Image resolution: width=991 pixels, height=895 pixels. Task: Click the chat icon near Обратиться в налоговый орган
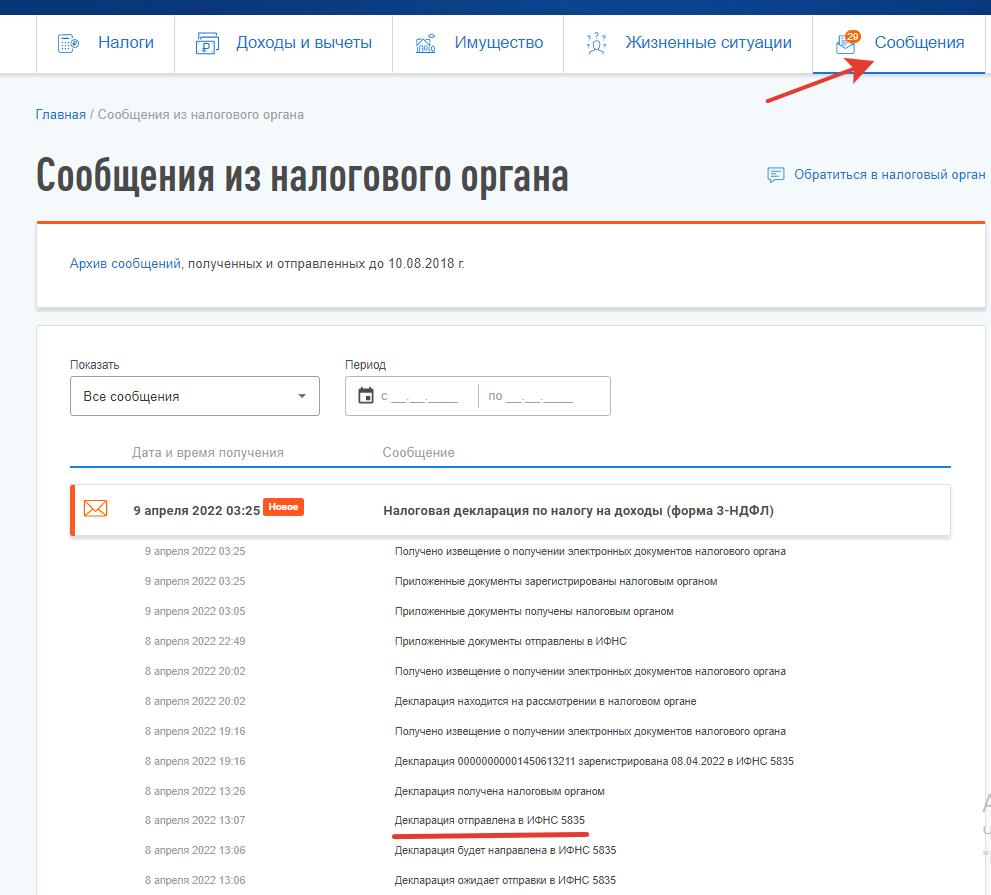[776, 175]
